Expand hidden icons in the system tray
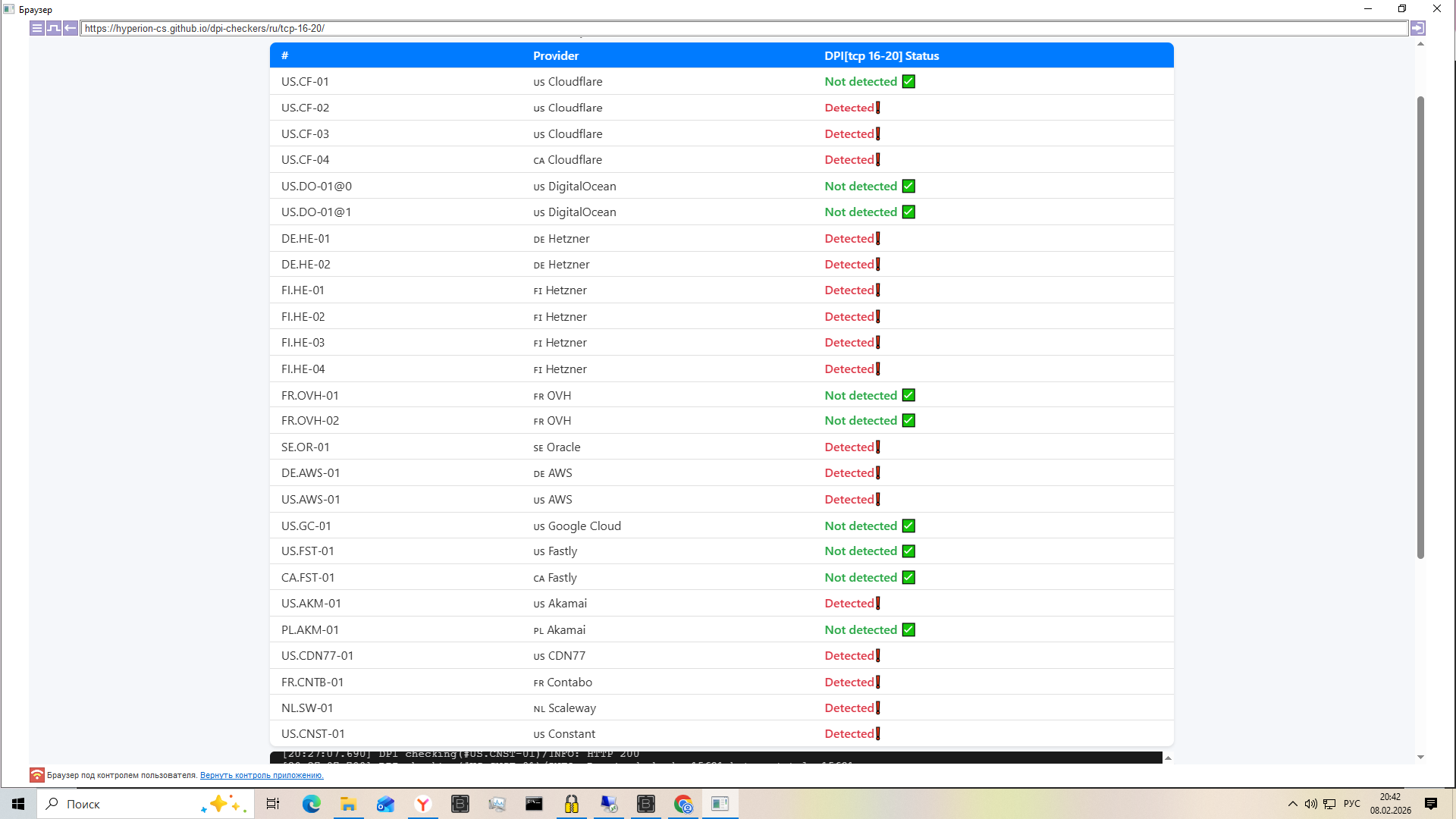Image resolution: width=1456 pixels, height=819 pixels. pyautogui.click(x=1293, y=804)
